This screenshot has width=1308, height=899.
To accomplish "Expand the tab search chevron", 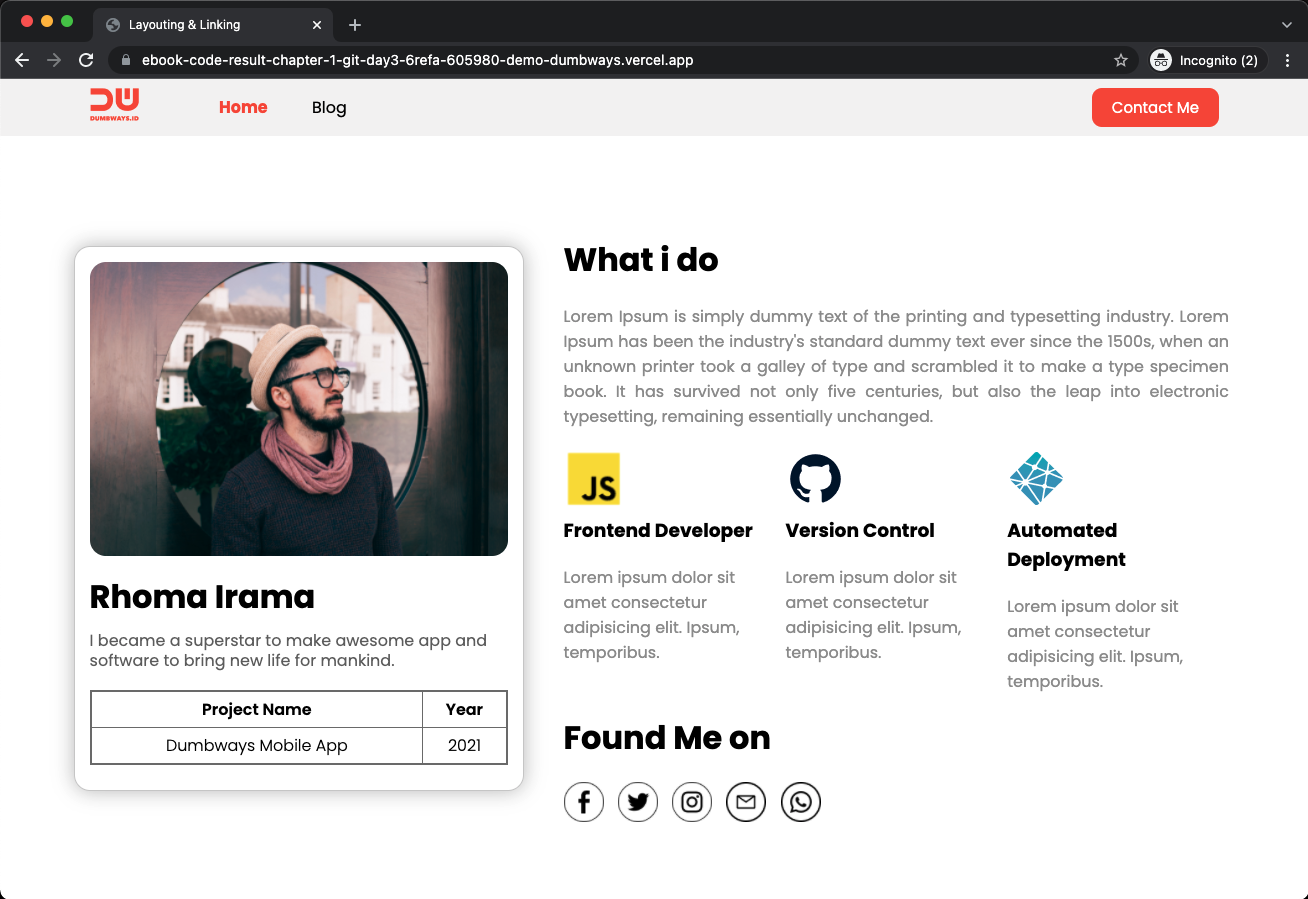I will click(x=1287, y=25).
